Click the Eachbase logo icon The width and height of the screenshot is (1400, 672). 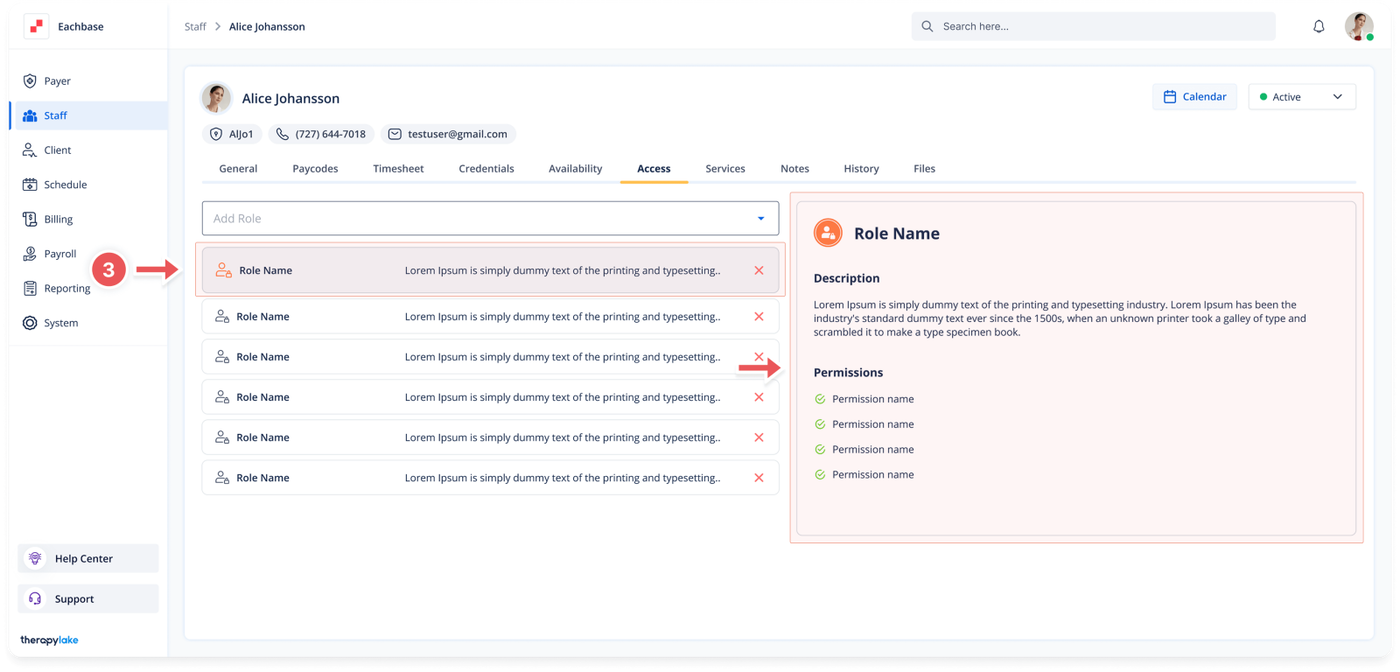(x=36, y=27)
